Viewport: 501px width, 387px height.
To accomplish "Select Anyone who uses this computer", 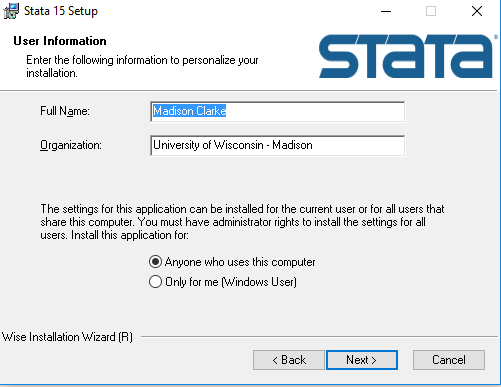I will point(155,262).
